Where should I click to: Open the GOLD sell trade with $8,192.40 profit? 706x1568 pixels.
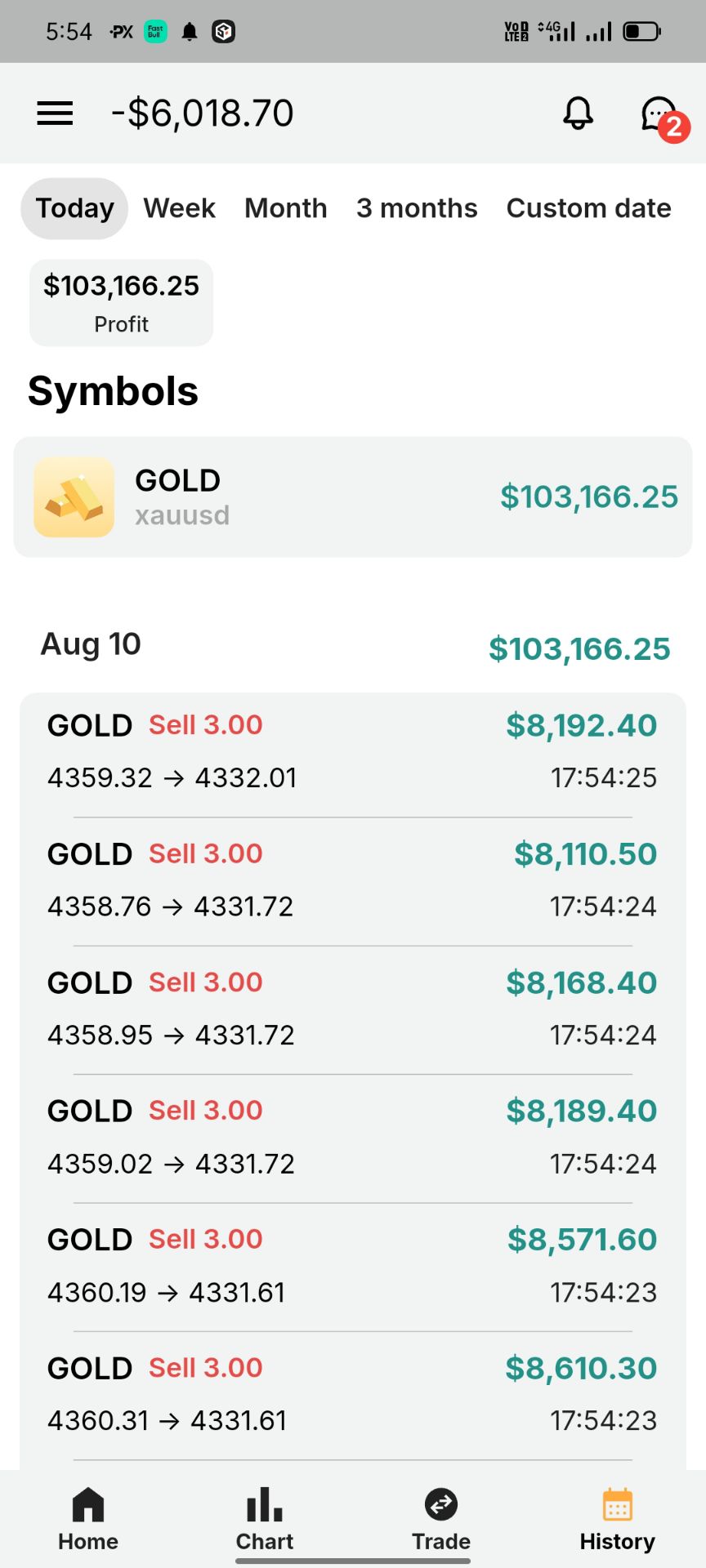pyautogui.click(x=353, y=752)
